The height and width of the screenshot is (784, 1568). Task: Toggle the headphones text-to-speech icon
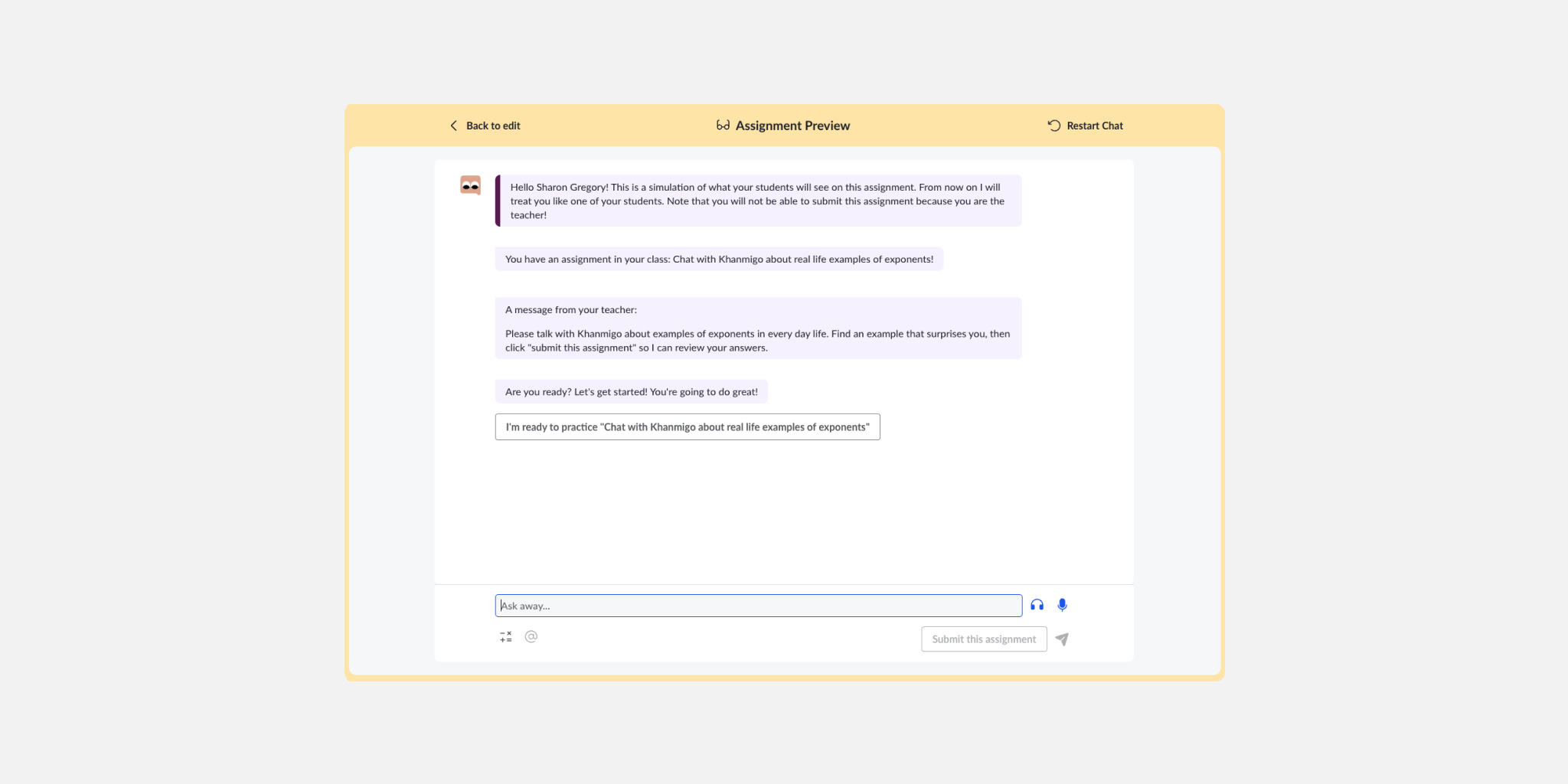[1037, 605]
